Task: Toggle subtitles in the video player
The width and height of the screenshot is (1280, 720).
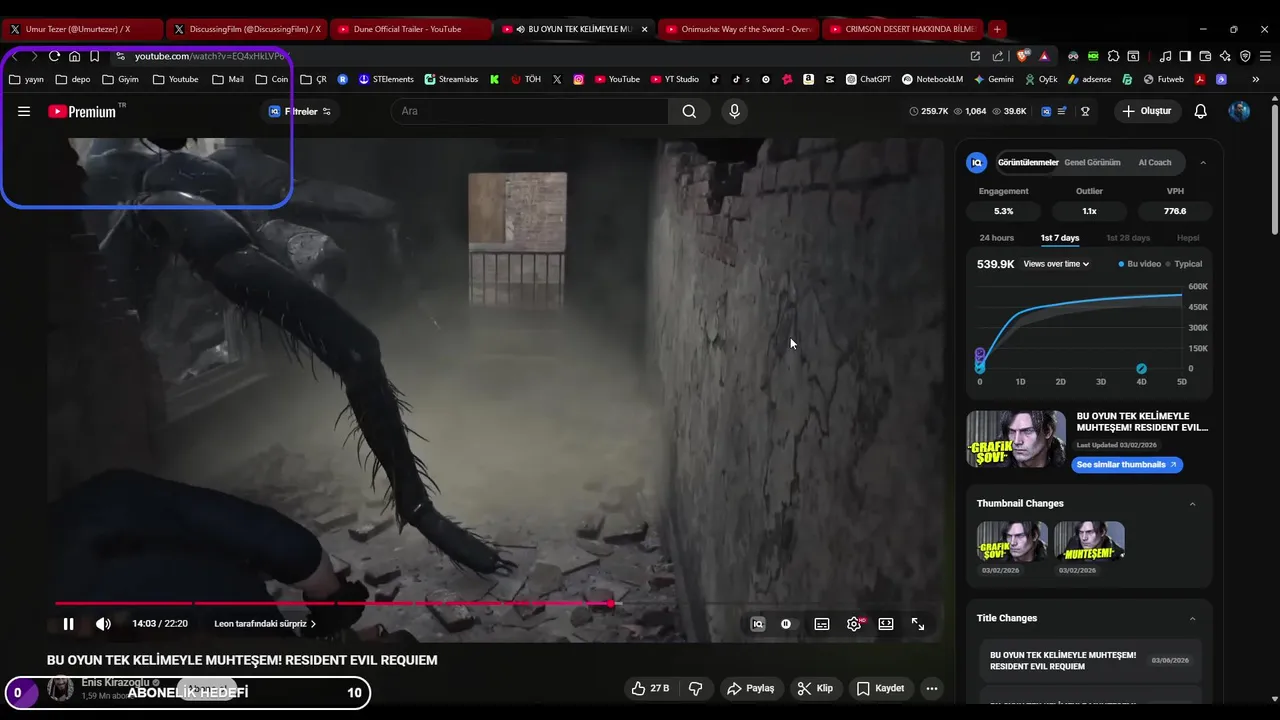Action: coord(822,624)
